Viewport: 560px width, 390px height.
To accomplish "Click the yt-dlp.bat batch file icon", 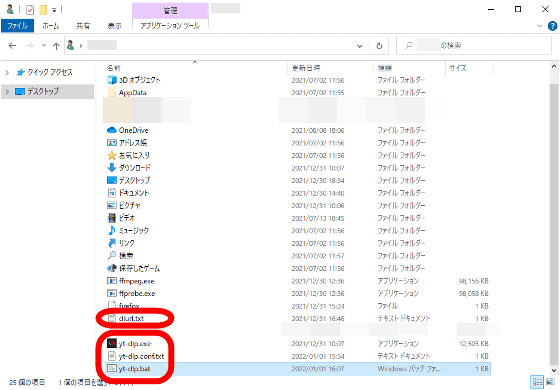I will 112,368.
